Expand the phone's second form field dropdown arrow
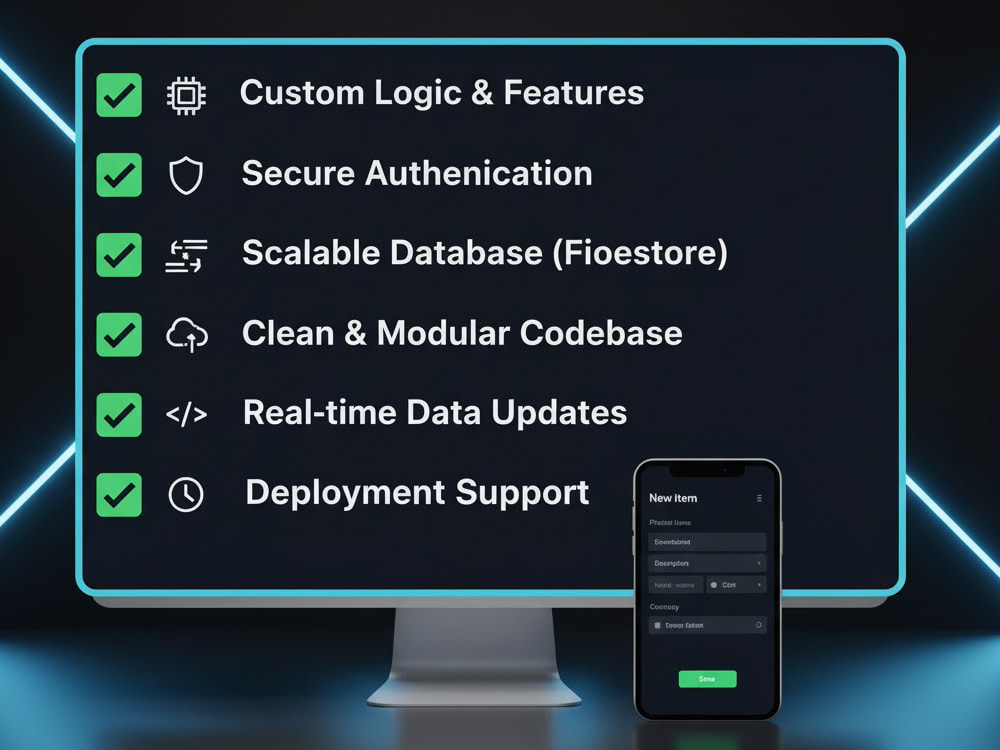Screen dimensions: 1000x750 tap(758, 563)
